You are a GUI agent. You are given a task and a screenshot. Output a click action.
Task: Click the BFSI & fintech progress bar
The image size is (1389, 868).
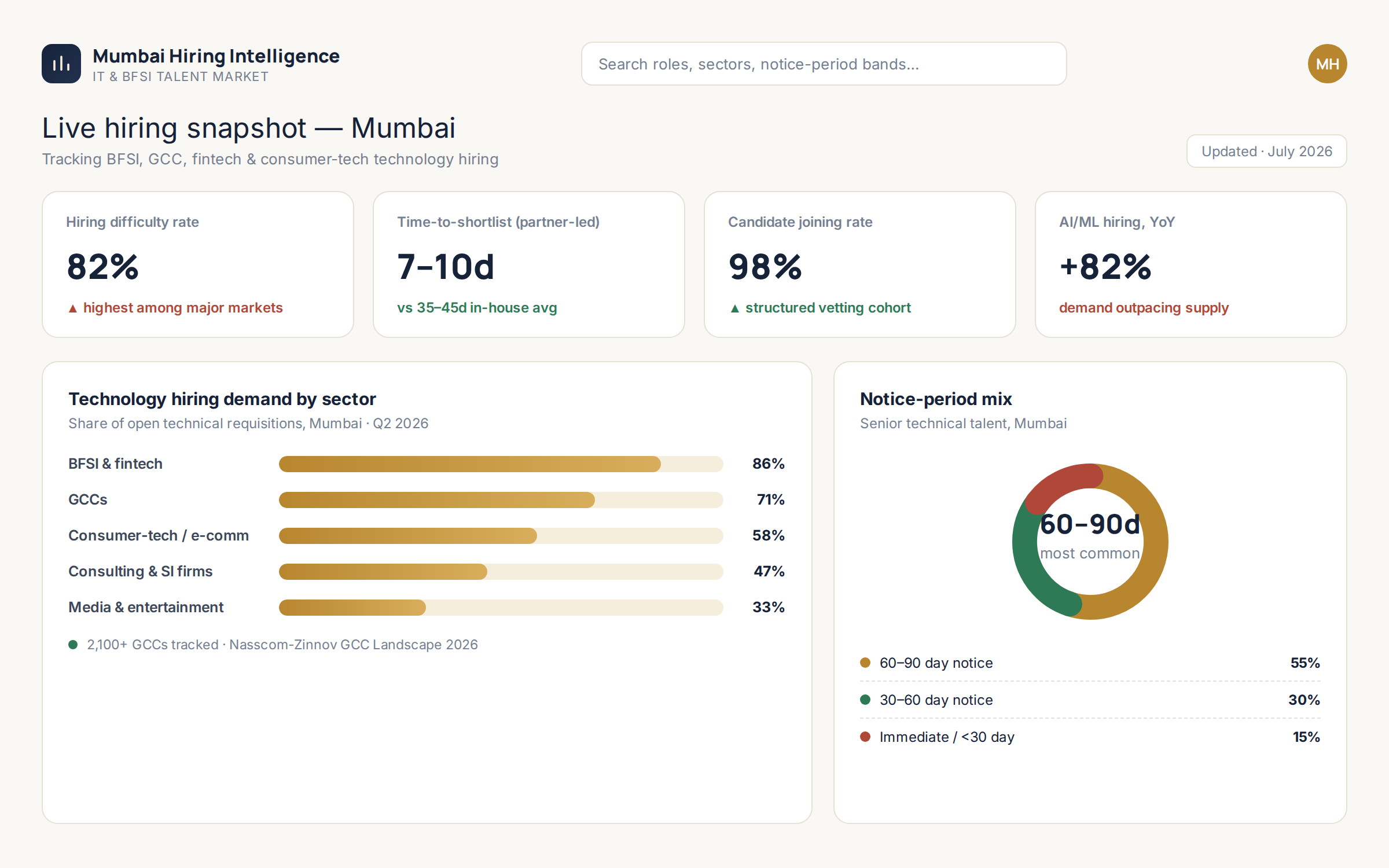pos(501,464)
